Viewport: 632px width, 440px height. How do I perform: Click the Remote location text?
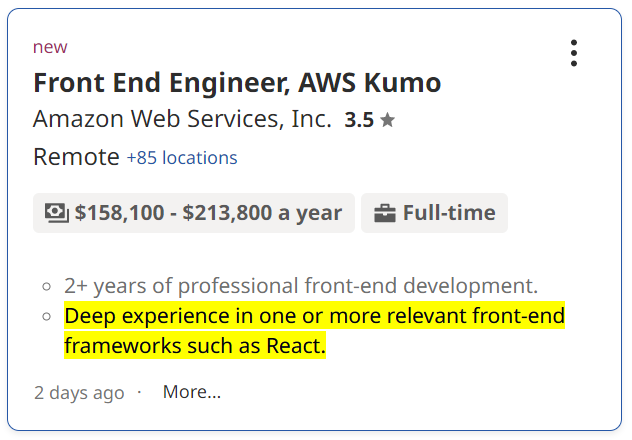click(76, 157)
